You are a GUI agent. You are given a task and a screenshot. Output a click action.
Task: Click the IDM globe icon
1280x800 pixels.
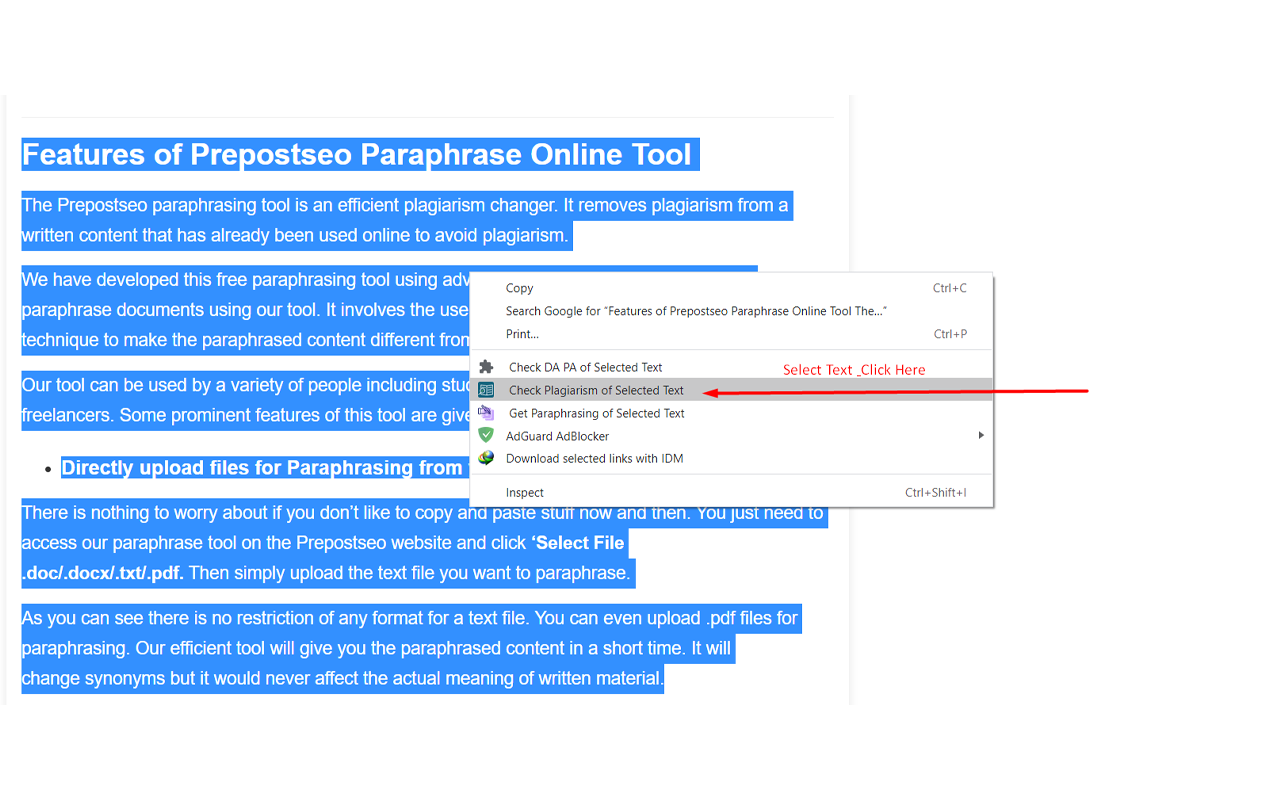(486, 458)
